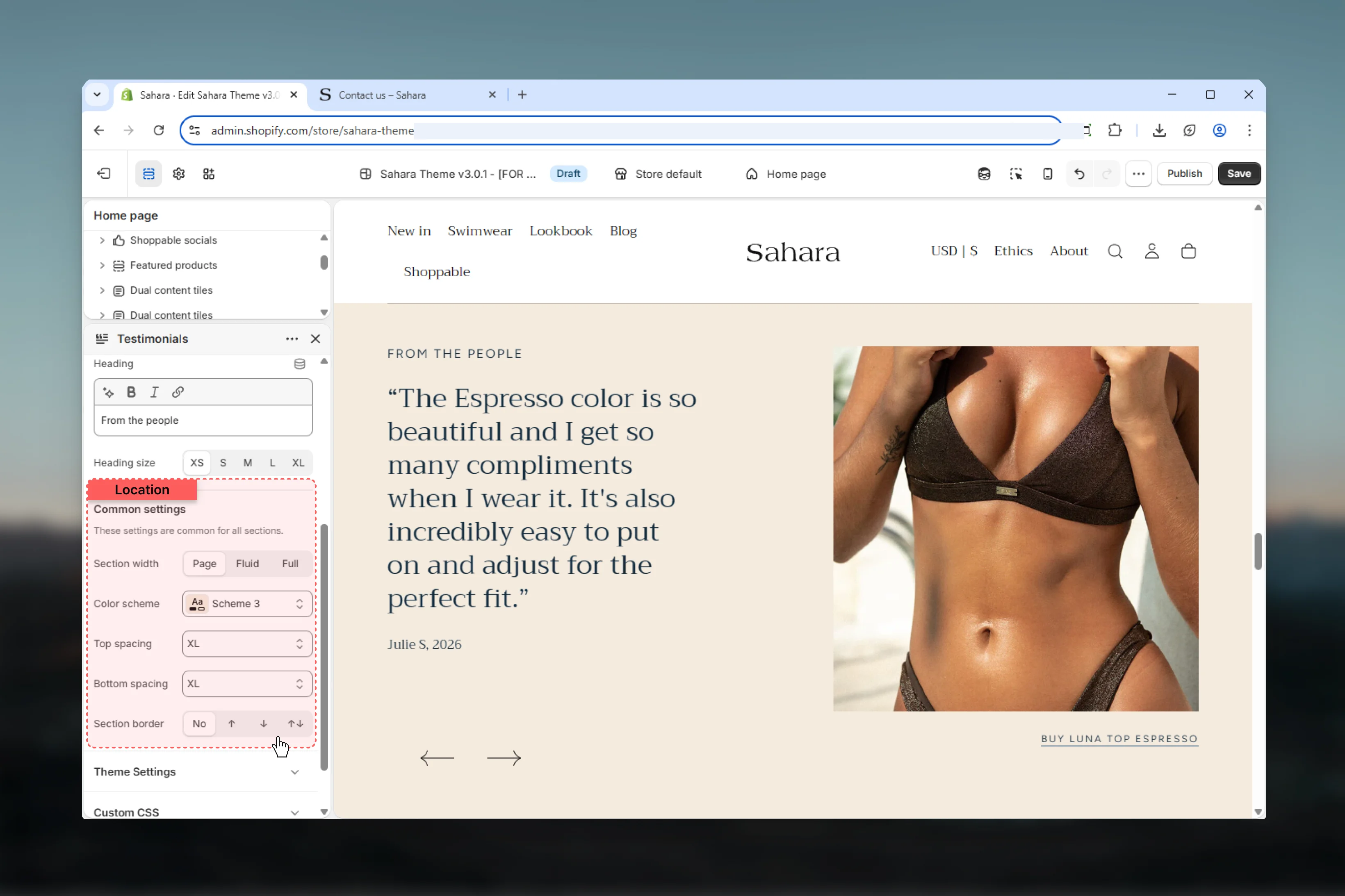Open the USD currency selector
The image size is (1345, 896).
tap(954, 251)
